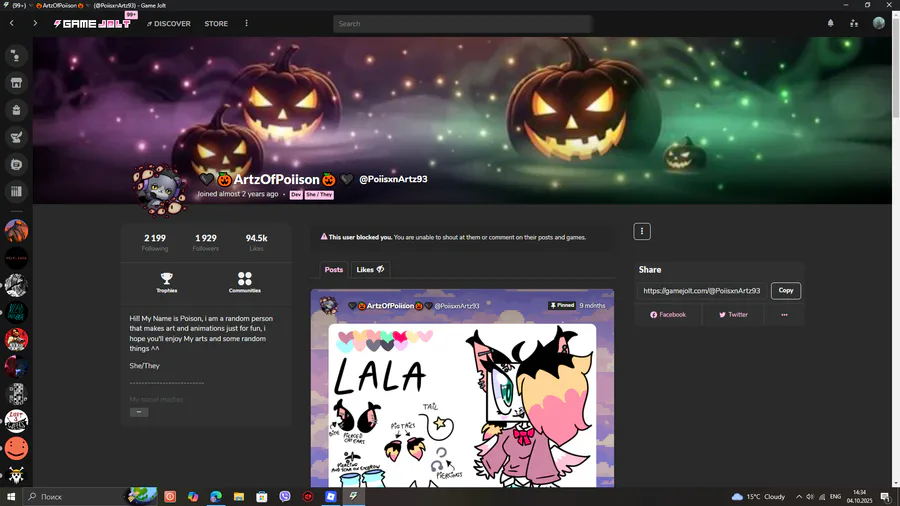The height and width of the screenshot is (506, 900).
Task: View the 1 929 Followers list
Action: [205, 242]
